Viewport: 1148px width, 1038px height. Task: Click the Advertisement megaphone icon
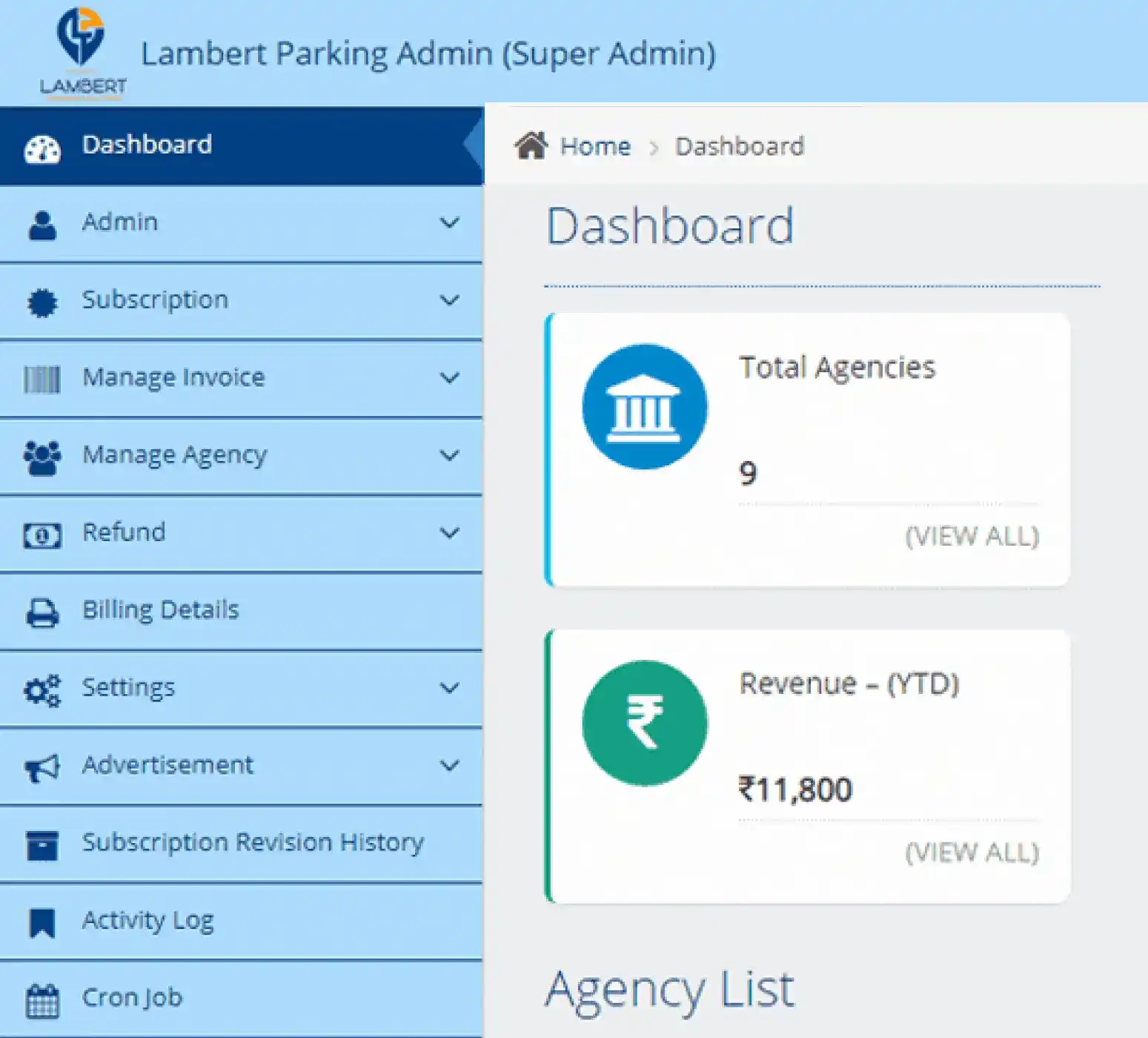tap(42, 767)
